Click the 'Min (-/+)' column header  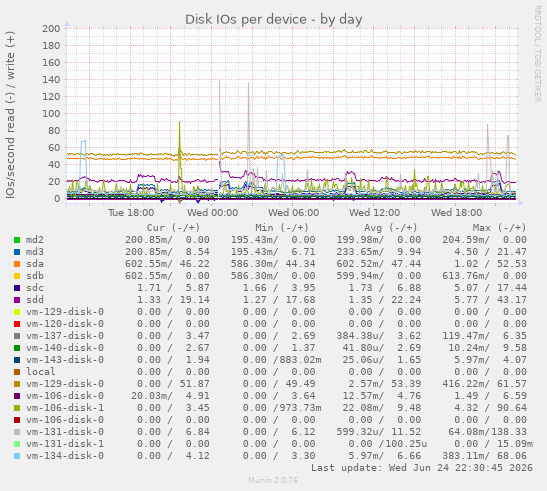(x=282, y=228)
